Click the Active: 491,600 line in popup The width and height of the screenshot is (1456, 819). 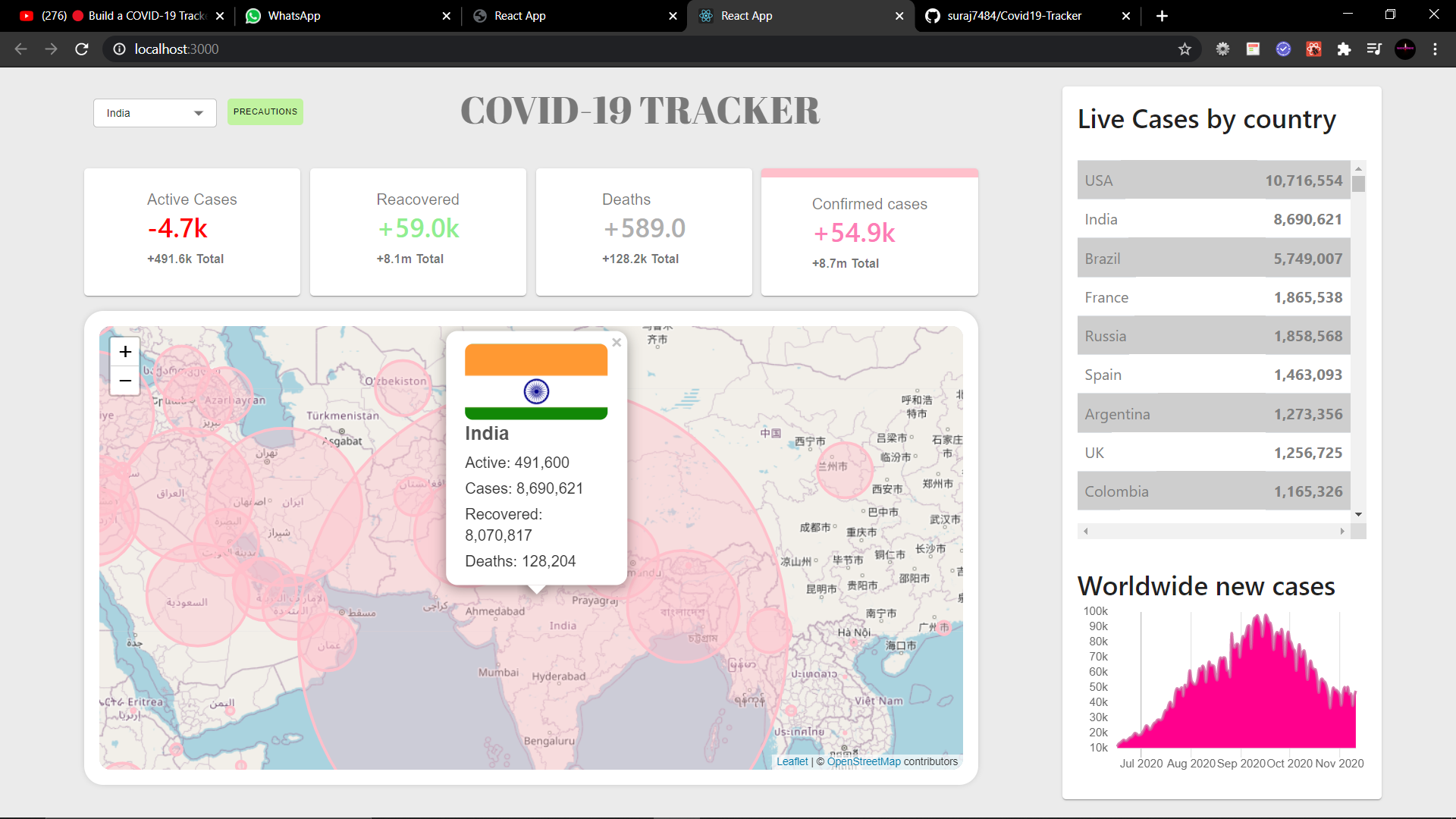click(x=517, y=463)
